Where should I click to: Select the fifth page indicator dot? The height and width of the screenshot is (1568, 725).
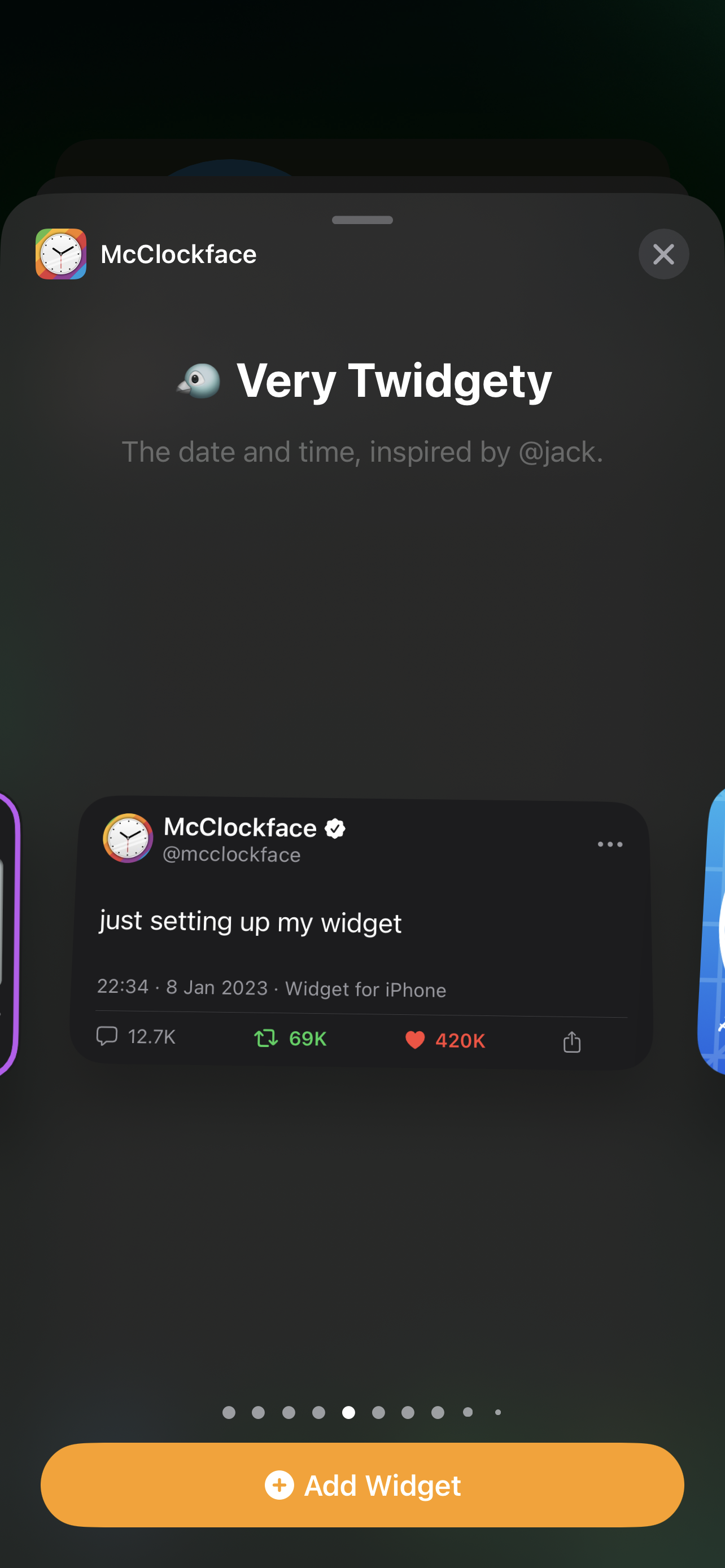348,1413
